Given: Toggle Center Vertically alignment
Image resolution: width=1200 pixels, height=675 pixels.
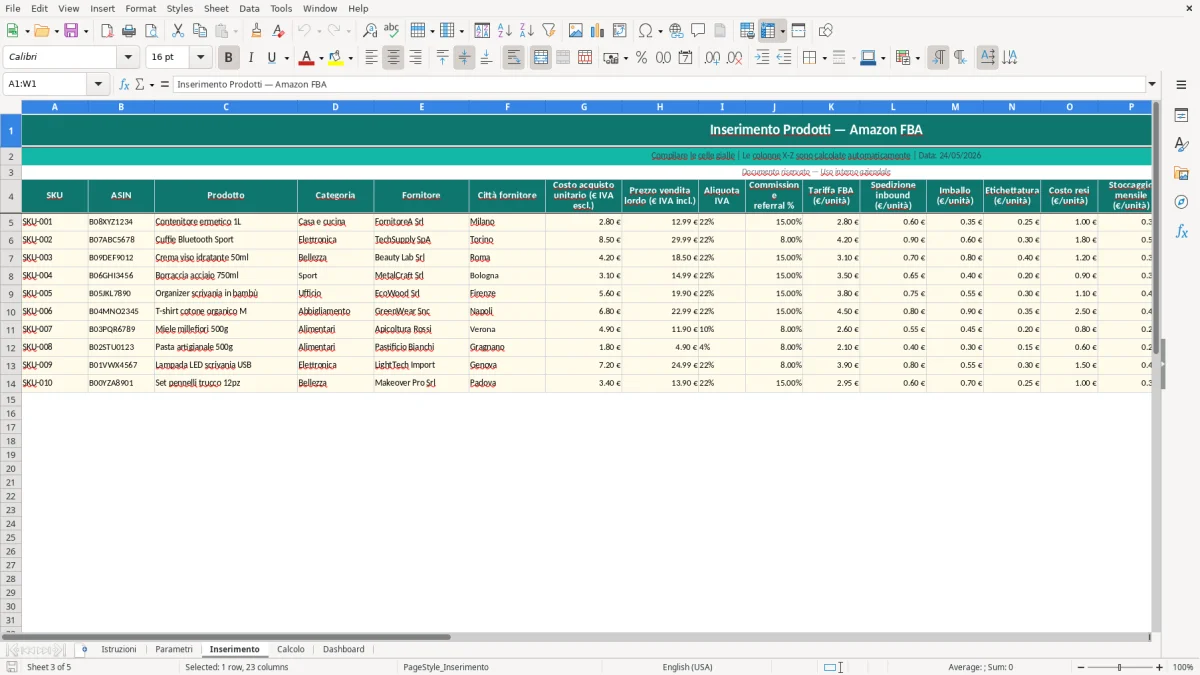Looking at the screenshot, I should (x=464, y=57).
